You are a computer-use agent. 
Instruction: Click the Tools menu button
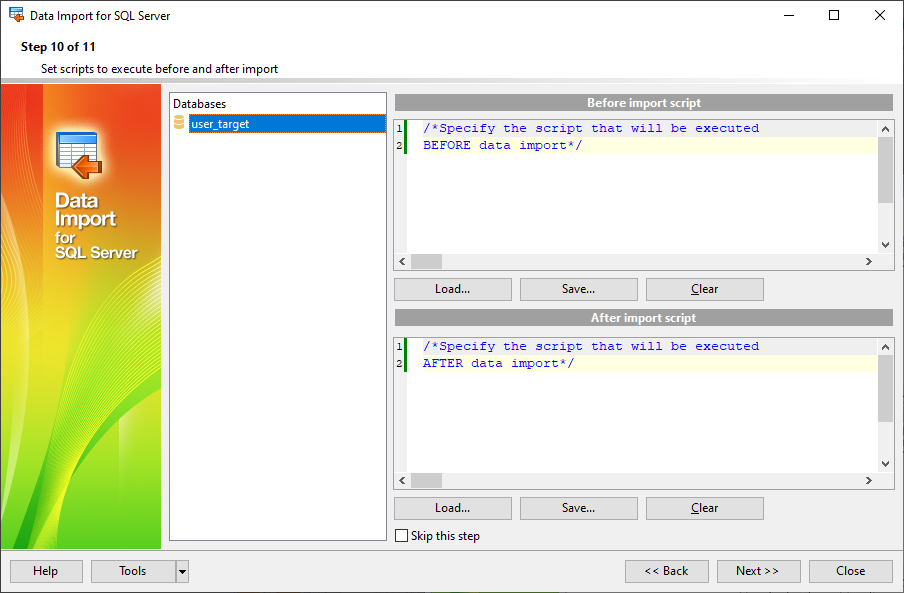[133, 571]
